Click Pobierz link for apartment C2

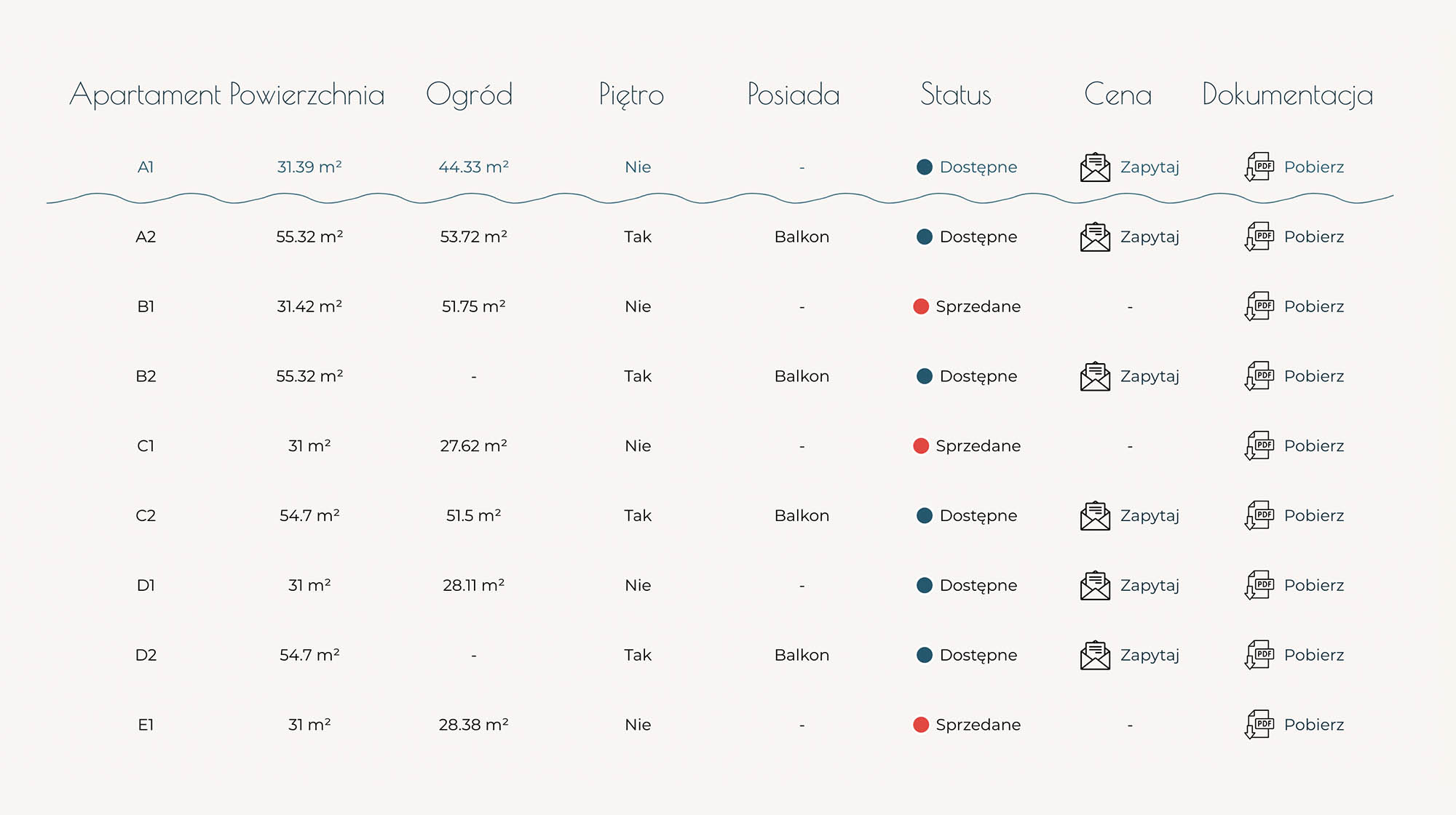1314,516
